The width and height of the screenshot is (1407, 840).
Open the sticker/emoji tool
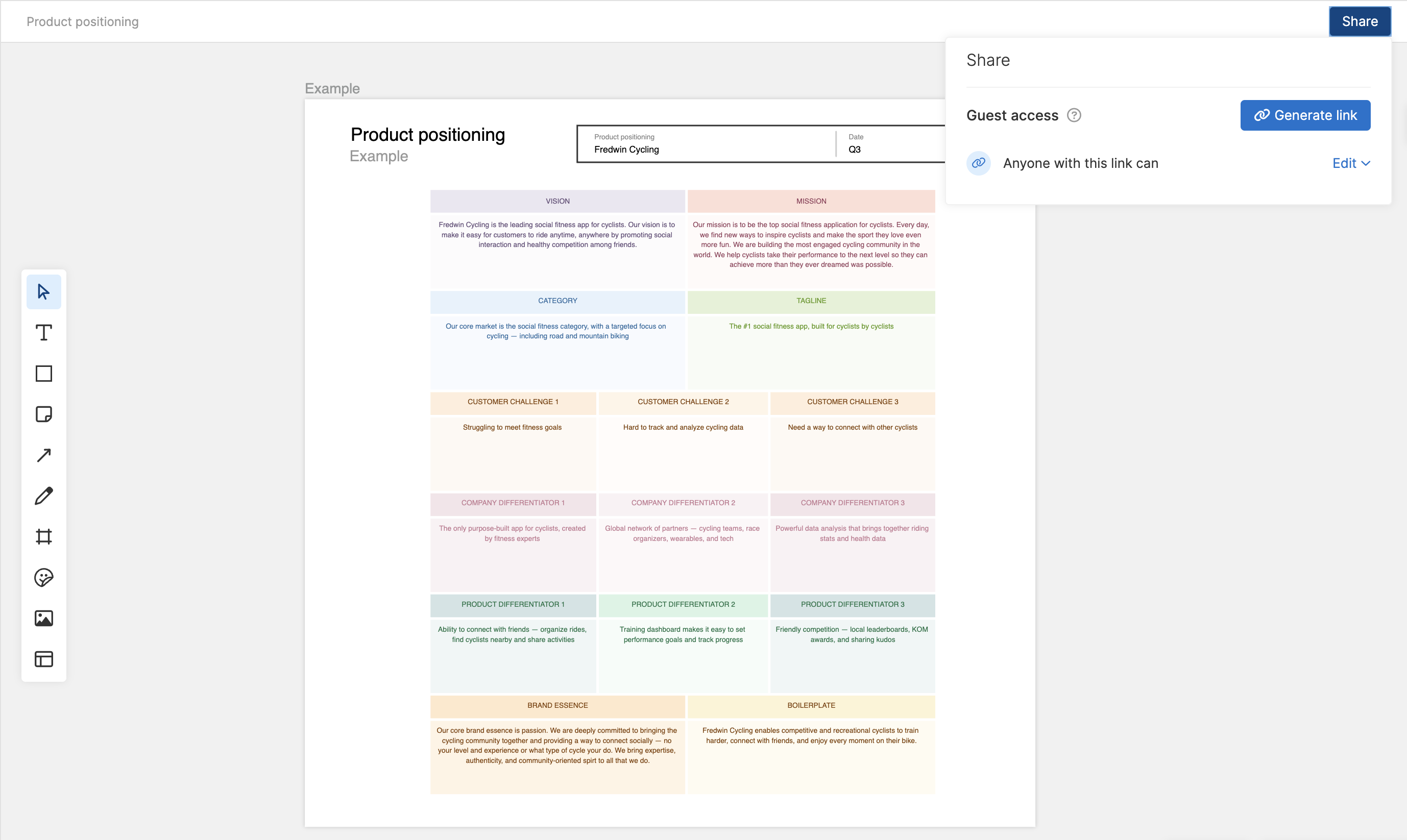(x=43, y=577)
